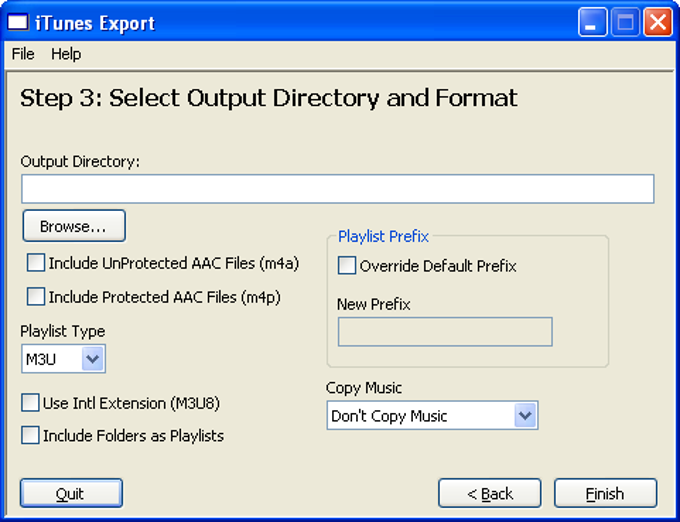Open the Help menu
The width and height of the screenshot is (680, 522).
66,54
